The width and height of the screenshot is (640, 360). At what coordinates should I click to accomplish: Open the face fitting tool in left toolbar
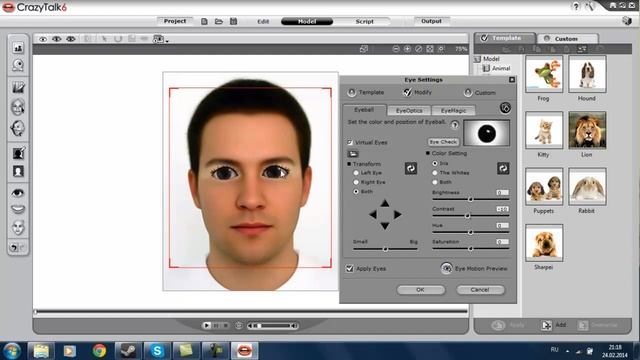pos(18,107)
